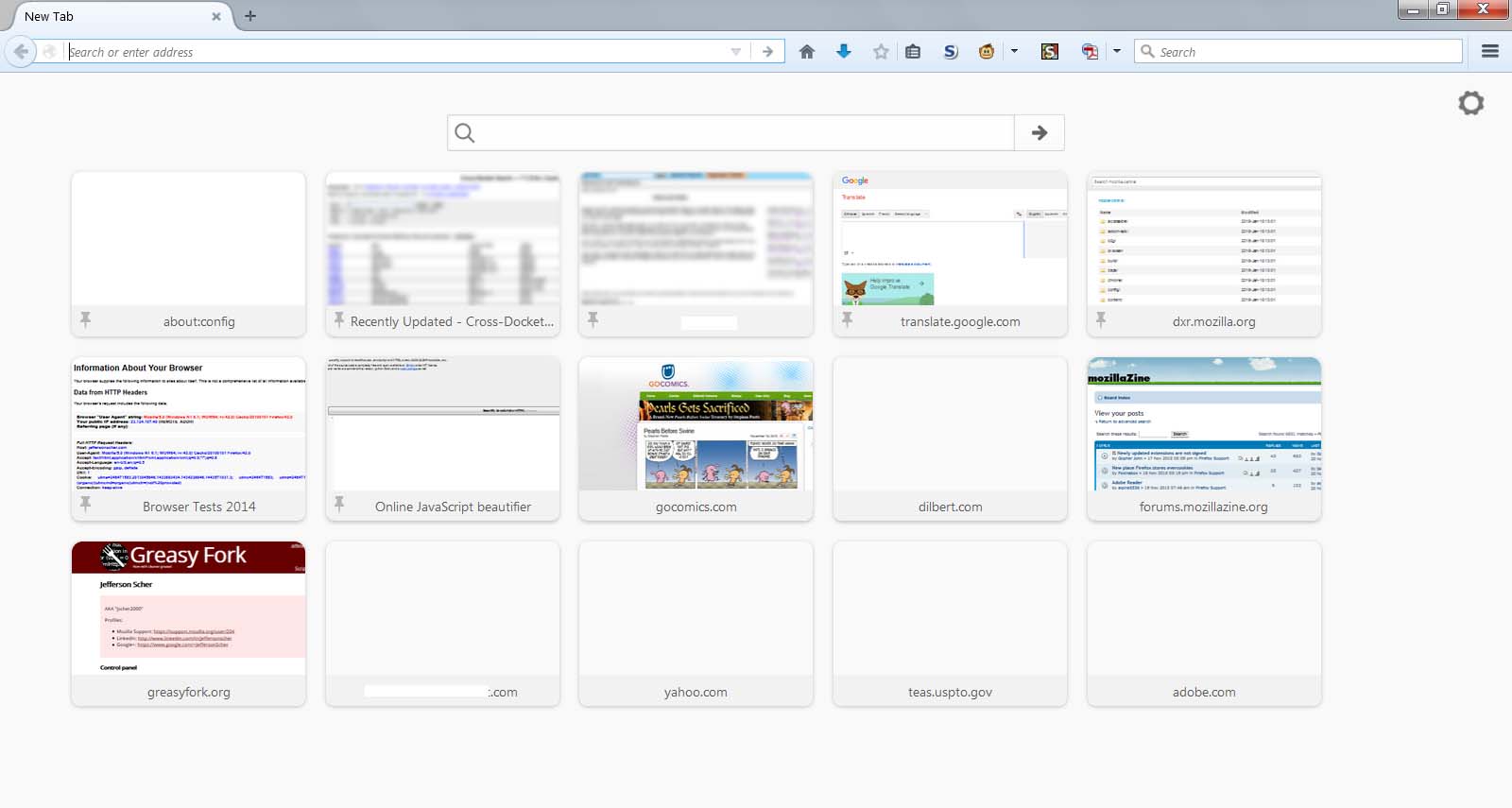
Task: Unpin the Browser Tests 2014 tile
Action: 85,504
